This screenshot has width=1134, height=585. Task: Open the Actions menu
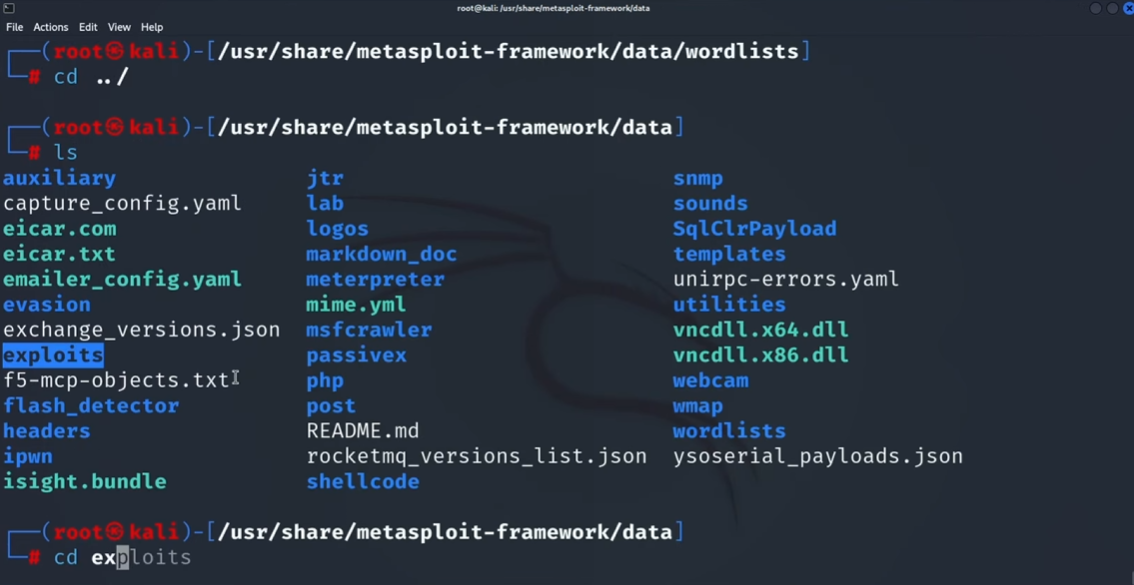pos(50,27)
